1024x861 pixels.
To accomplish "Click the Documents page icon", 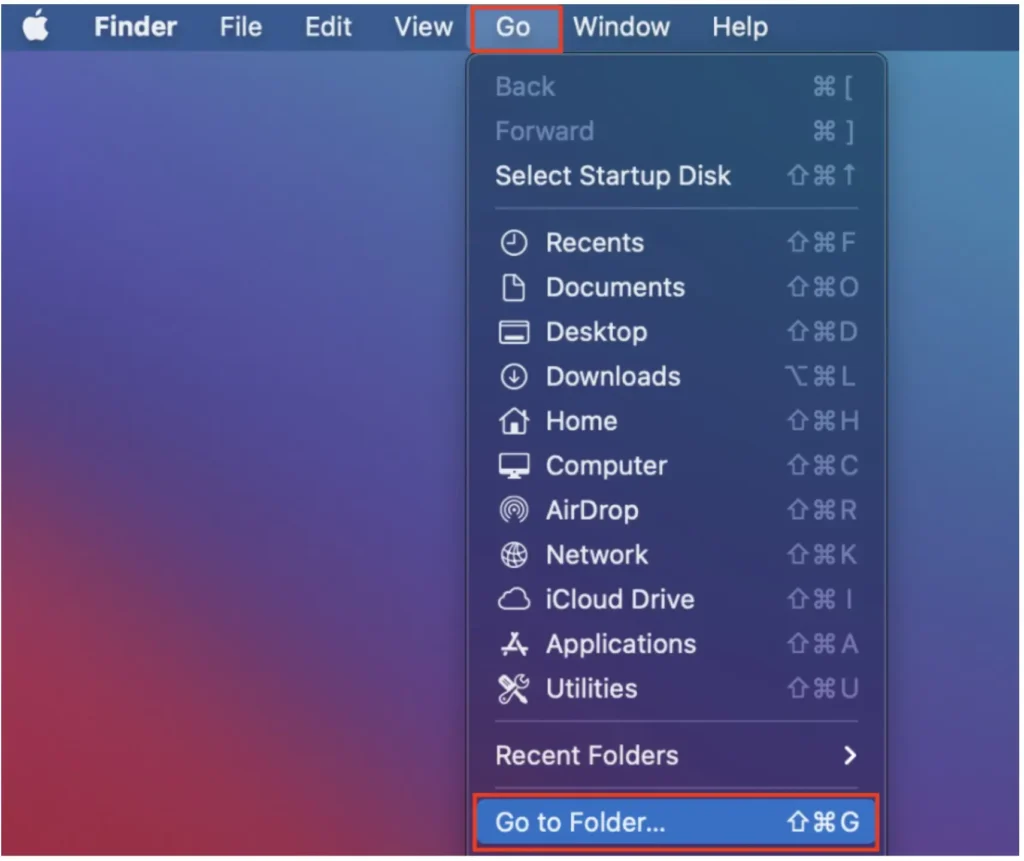I will pyautogui.click(x=513, y=287).
